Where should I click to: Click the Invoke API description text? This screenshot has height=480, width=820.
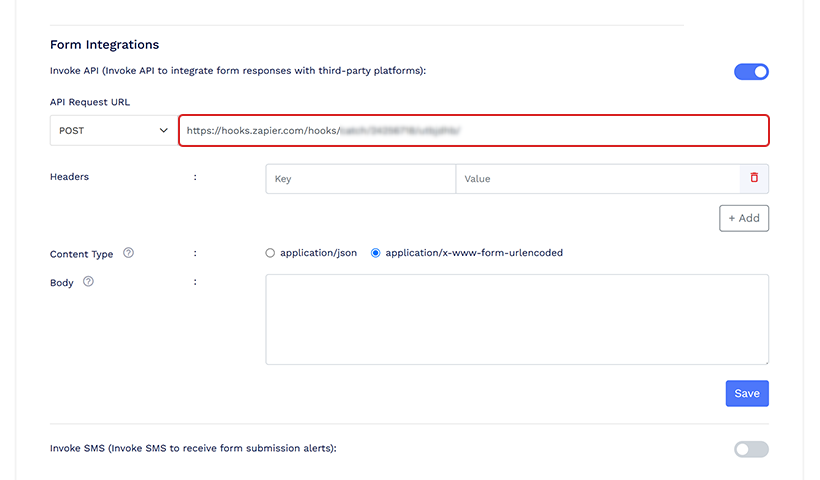click(x=238, y=70)
